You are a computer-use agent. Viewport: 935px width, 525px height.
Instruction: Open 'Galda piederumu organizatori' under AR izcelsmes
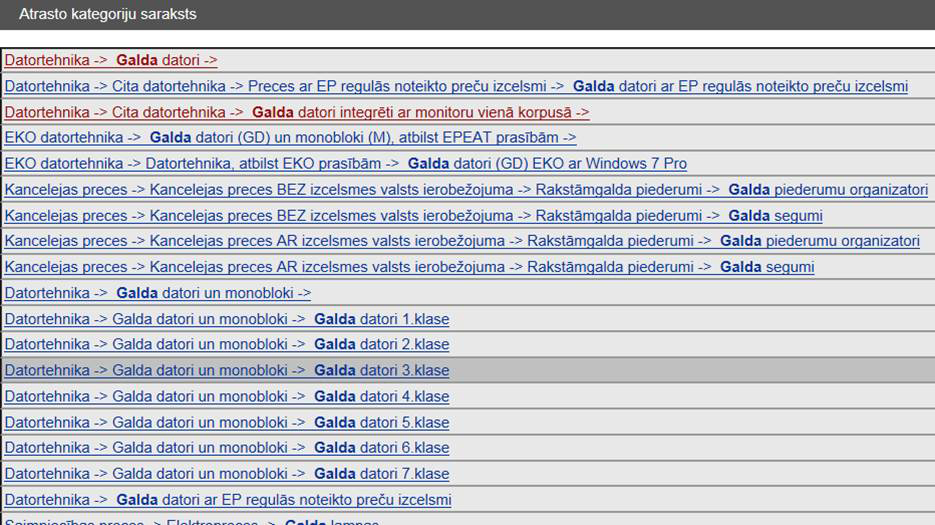(x=461, y=241)
